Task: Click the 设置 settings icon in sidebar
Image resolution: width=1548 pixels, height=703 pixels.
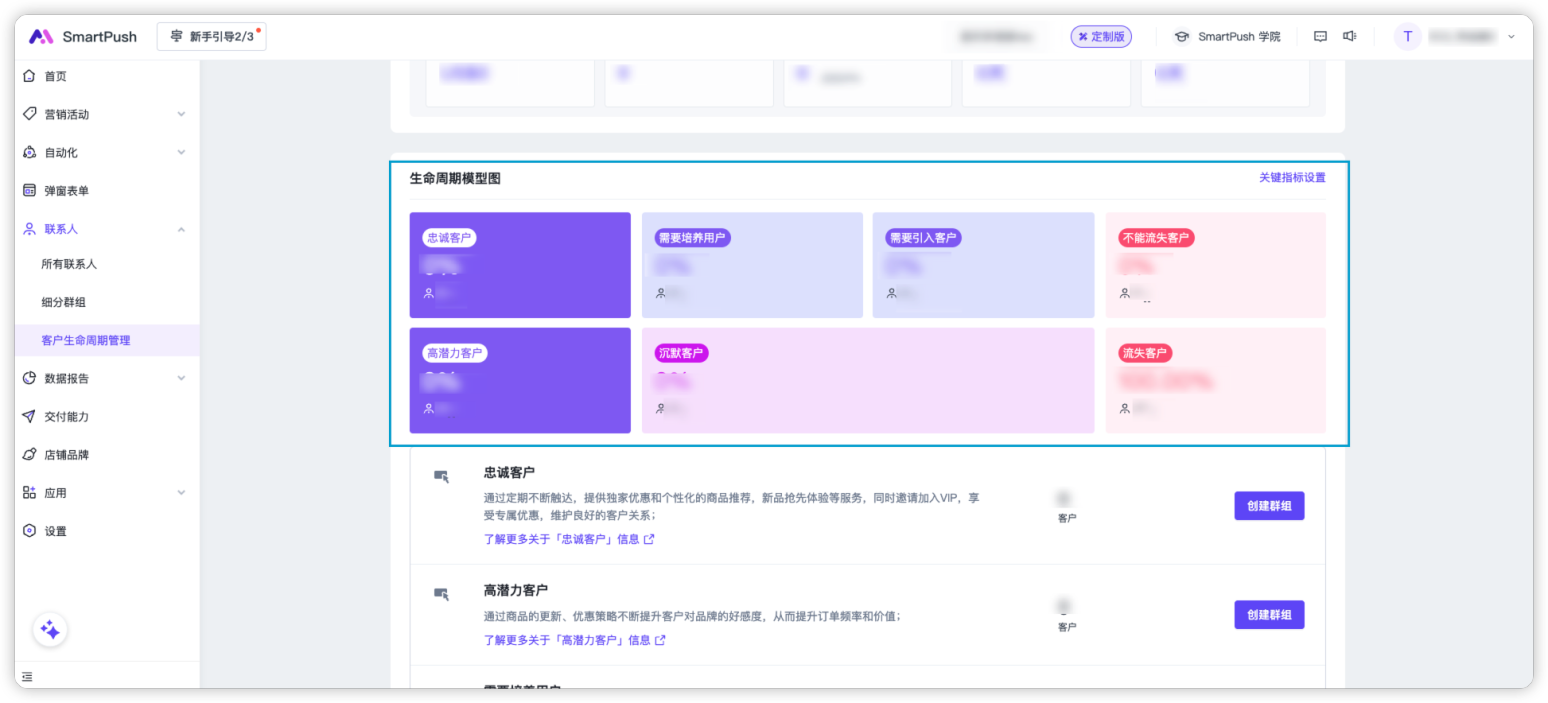Action: click(x=29, y=531)
